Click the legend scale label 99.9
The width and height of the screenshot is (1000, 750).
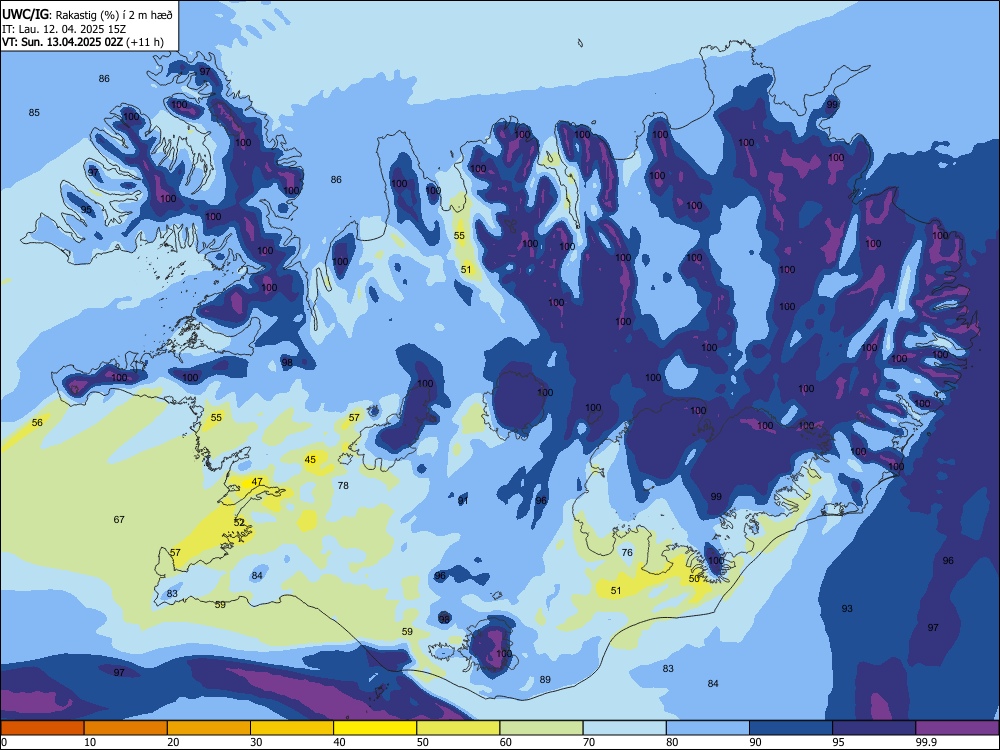[x=925, y=742]
